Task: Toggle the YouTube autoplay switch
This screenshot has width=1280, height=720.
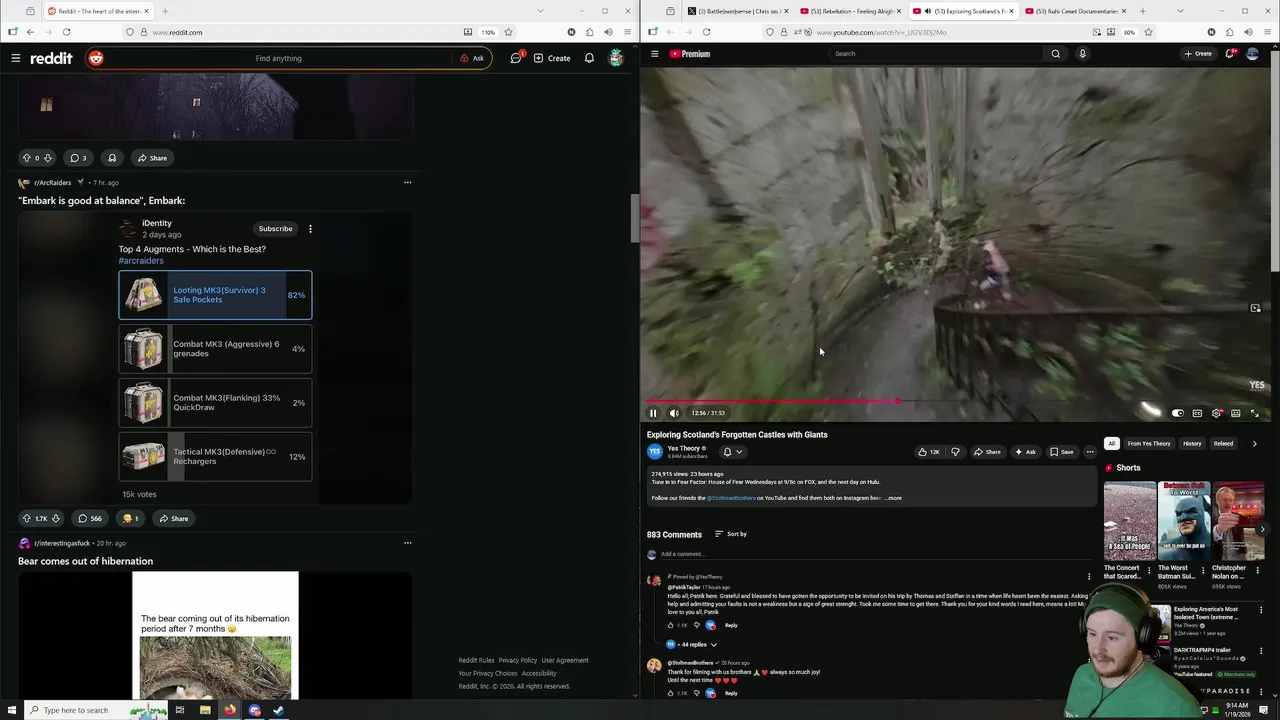Action: [1177, 413]
